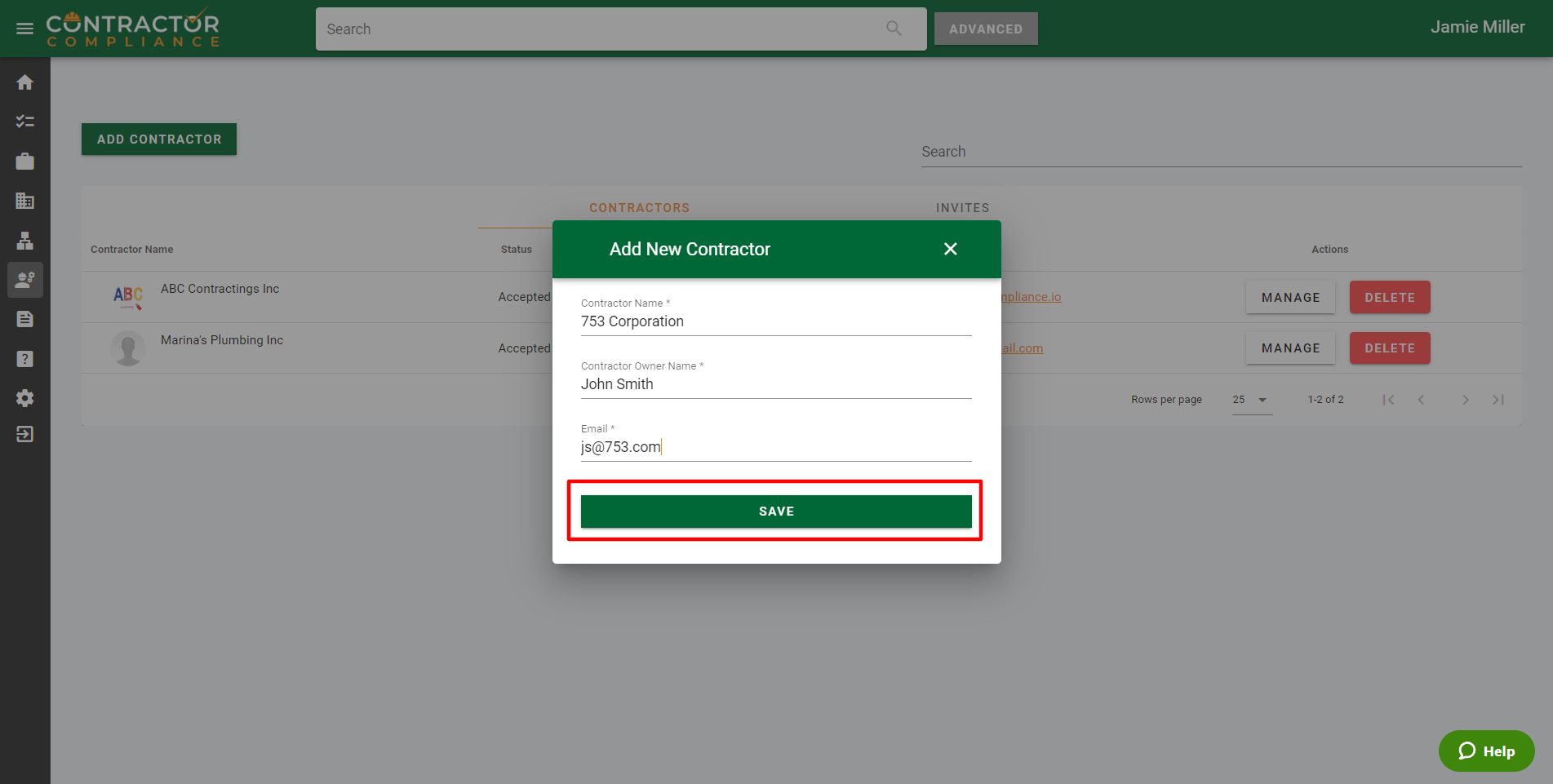Open the settings gear sidebar icon

tap(24, 398)
